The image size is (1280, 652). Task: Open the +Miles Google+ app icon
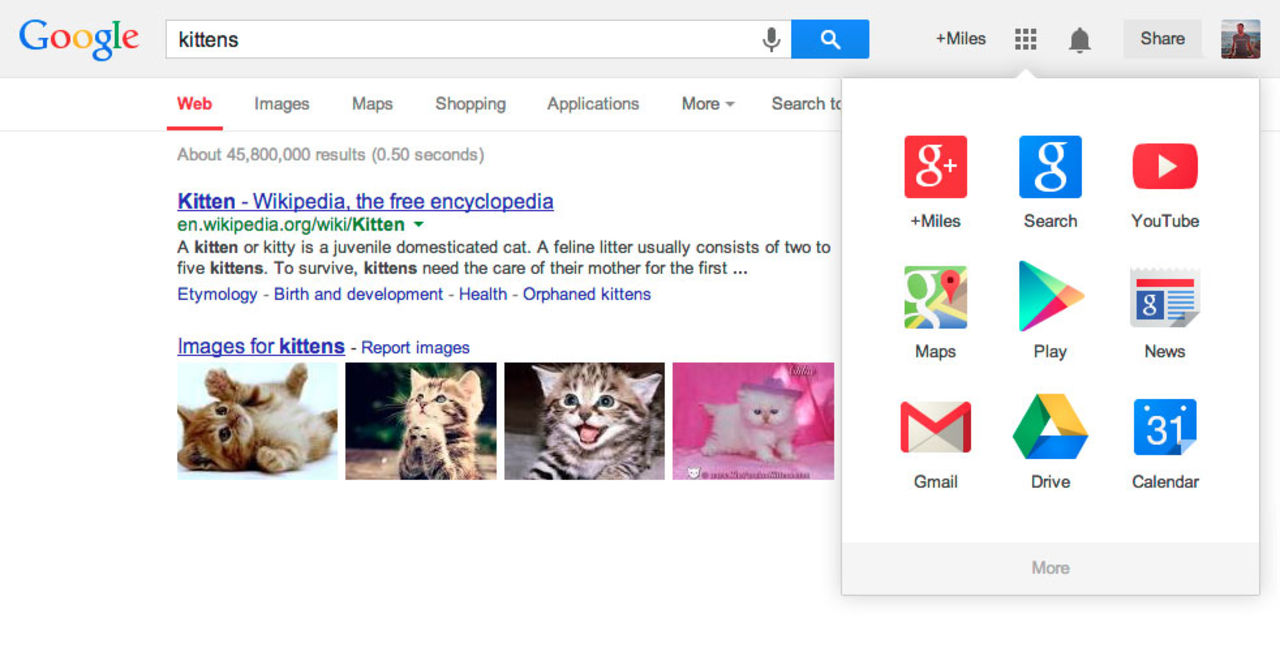(935, 166)
